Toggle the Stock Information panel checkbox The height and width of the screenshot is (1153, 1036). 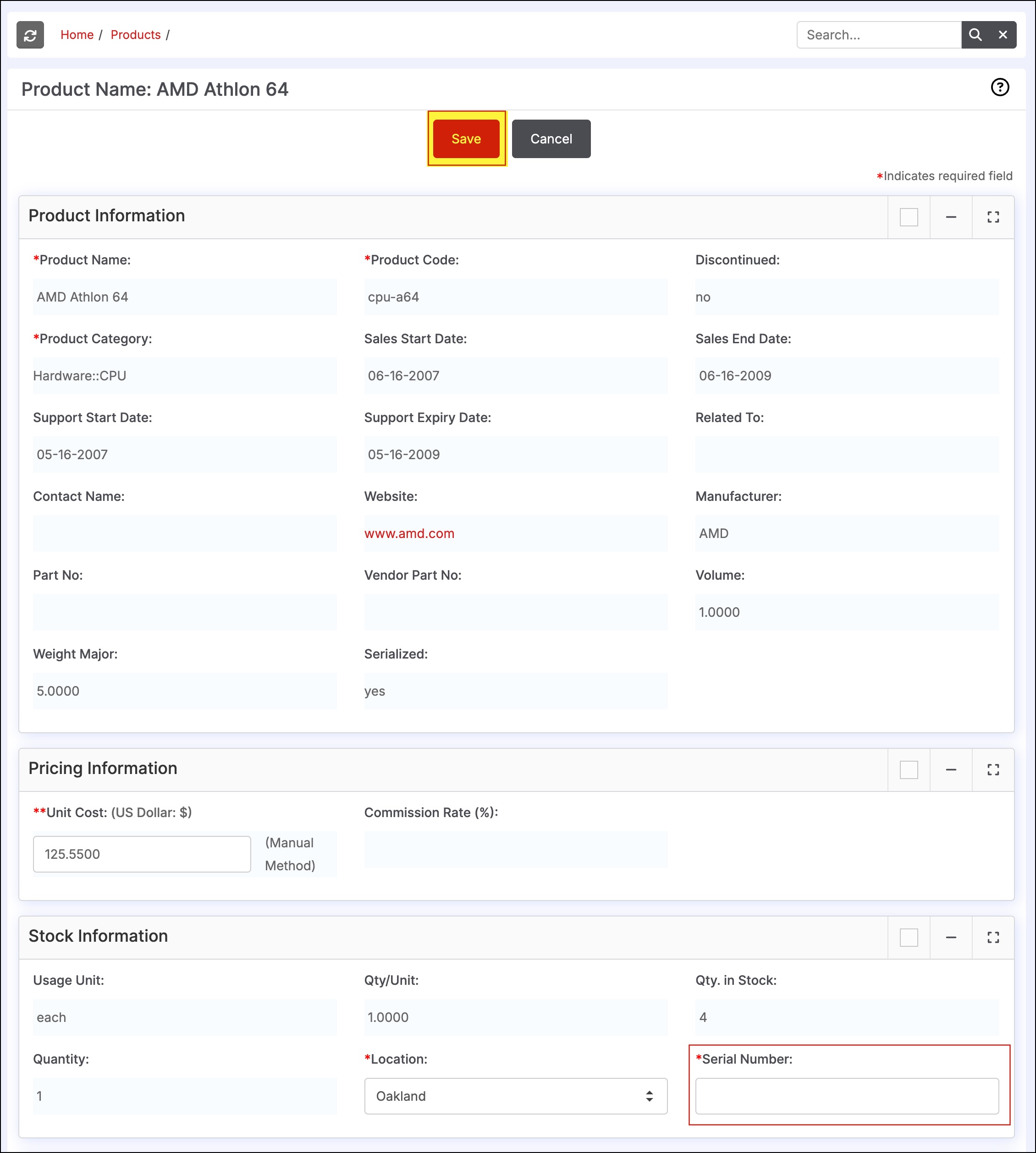[x=909, y=937]
